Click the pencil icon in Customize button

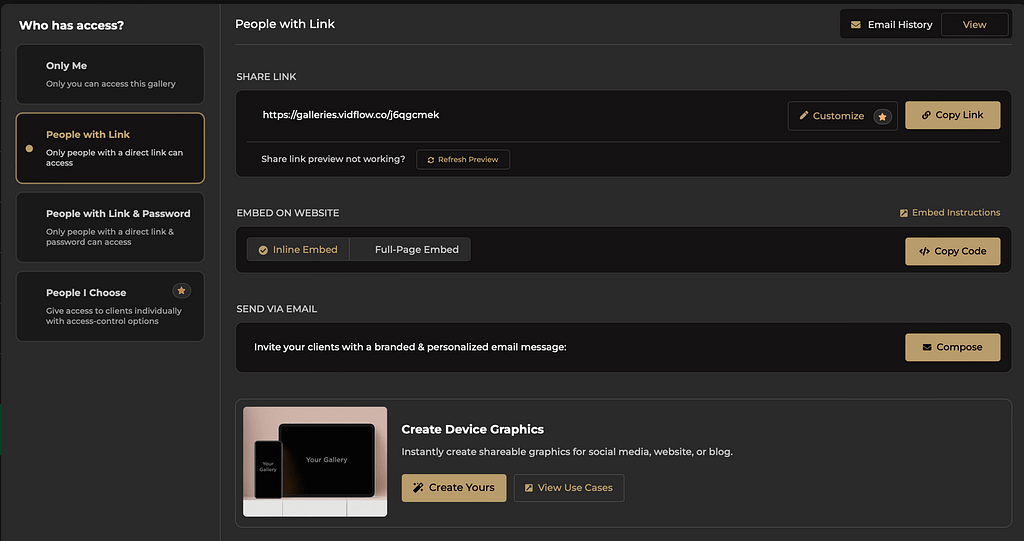[x=804, y=115]
